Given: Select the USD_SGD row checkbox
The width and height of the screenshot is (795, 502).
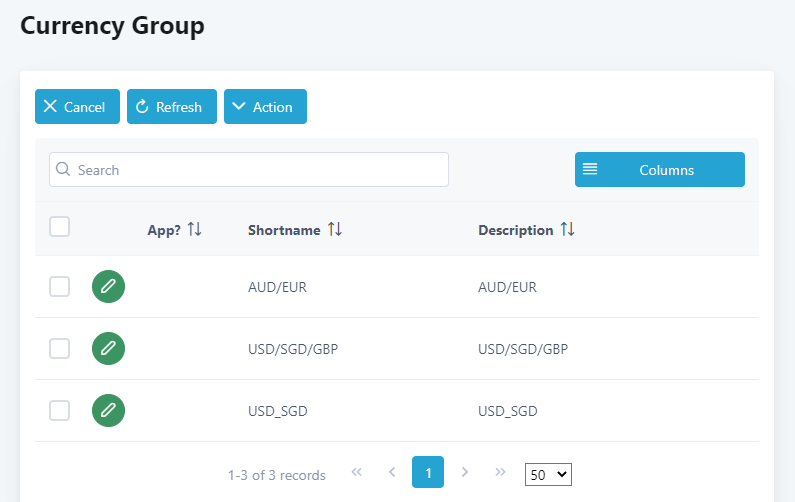Looking at the screenshot, I should pos(60,409).
